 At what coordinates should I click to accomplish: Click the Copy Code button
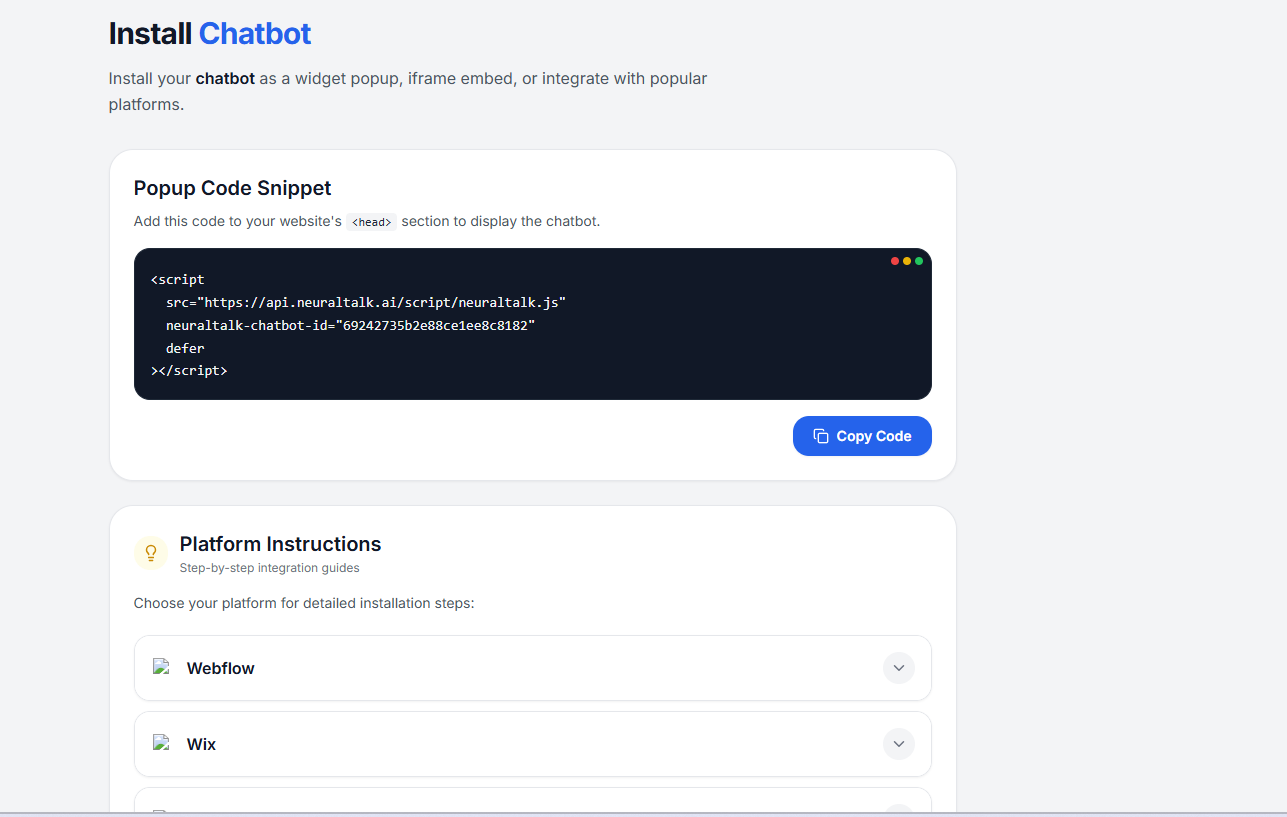[862, 436]
